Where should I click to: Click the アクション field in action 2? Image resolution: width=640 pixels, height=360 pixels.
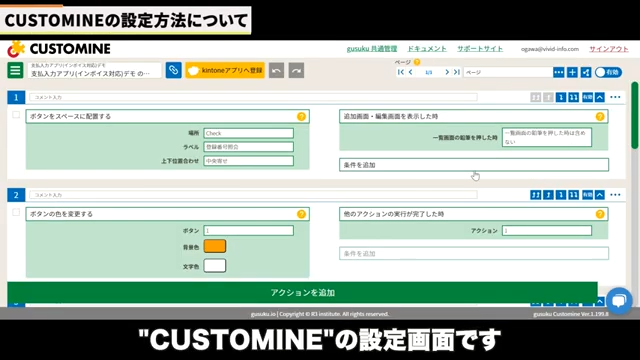(547, 231)
